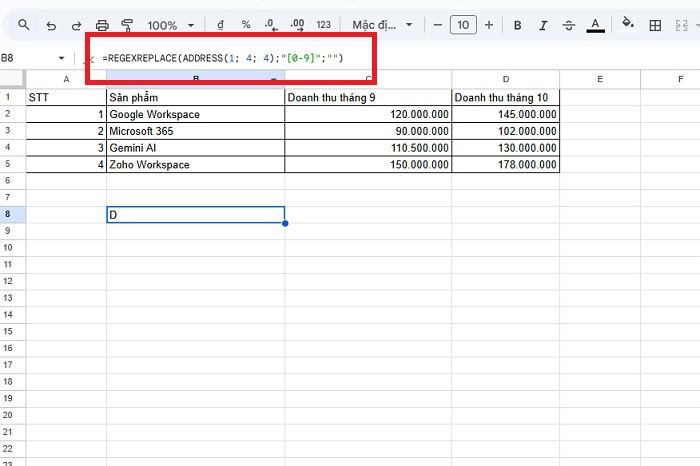Click the Sản phẩm header cell
700x466 pixels.
(196, 97)
